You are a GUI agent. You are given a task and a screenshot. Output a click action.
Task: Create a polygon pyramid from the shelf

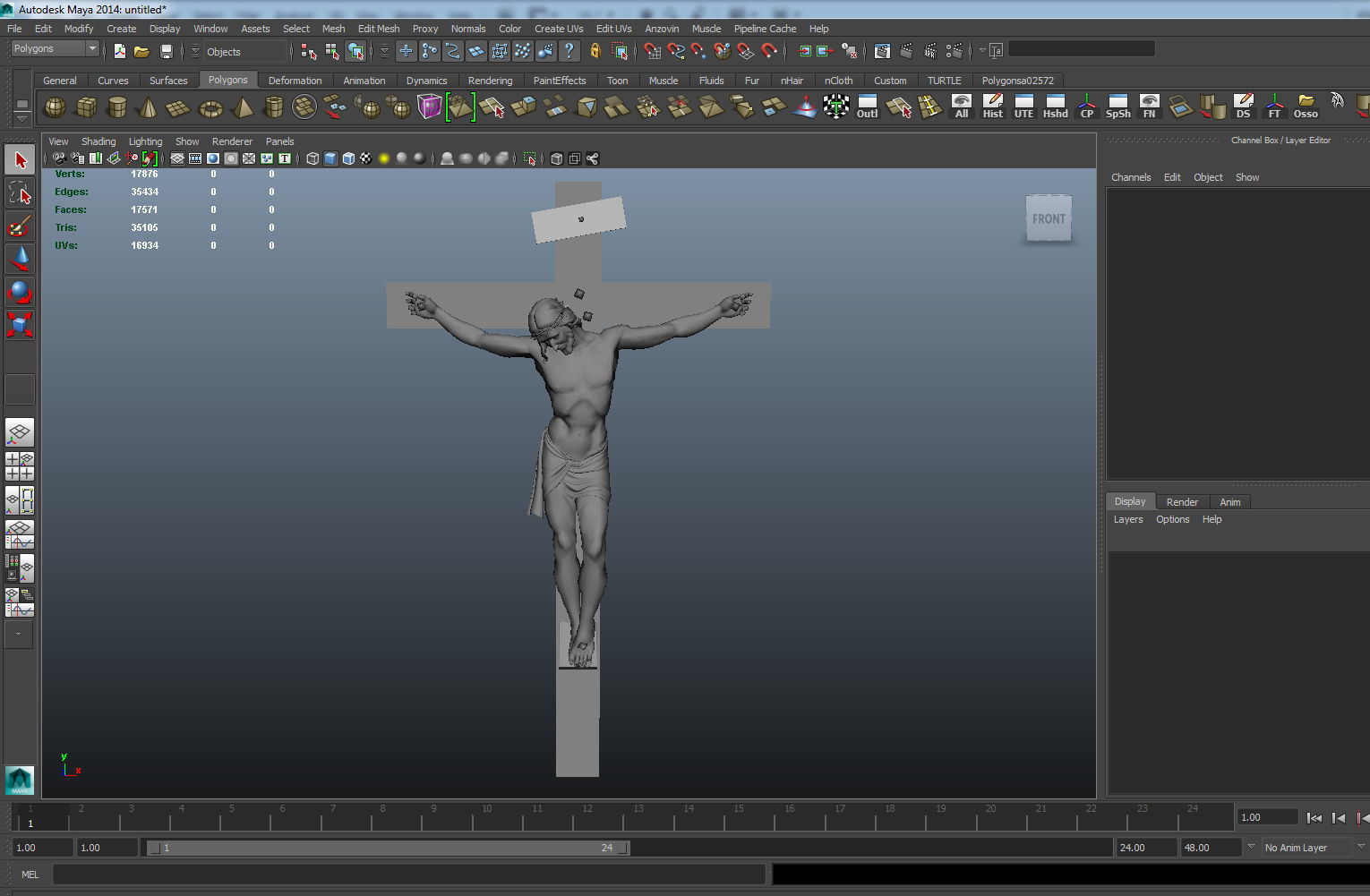click(242, 107)
